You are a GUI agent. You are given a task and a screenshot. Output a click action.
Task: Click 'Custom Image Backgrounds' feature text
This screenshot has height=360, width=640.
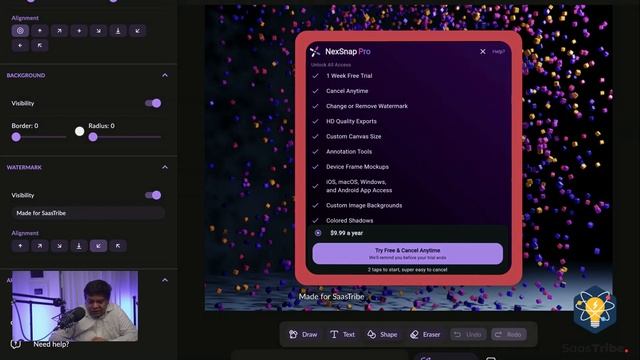[x=364, y=205]
